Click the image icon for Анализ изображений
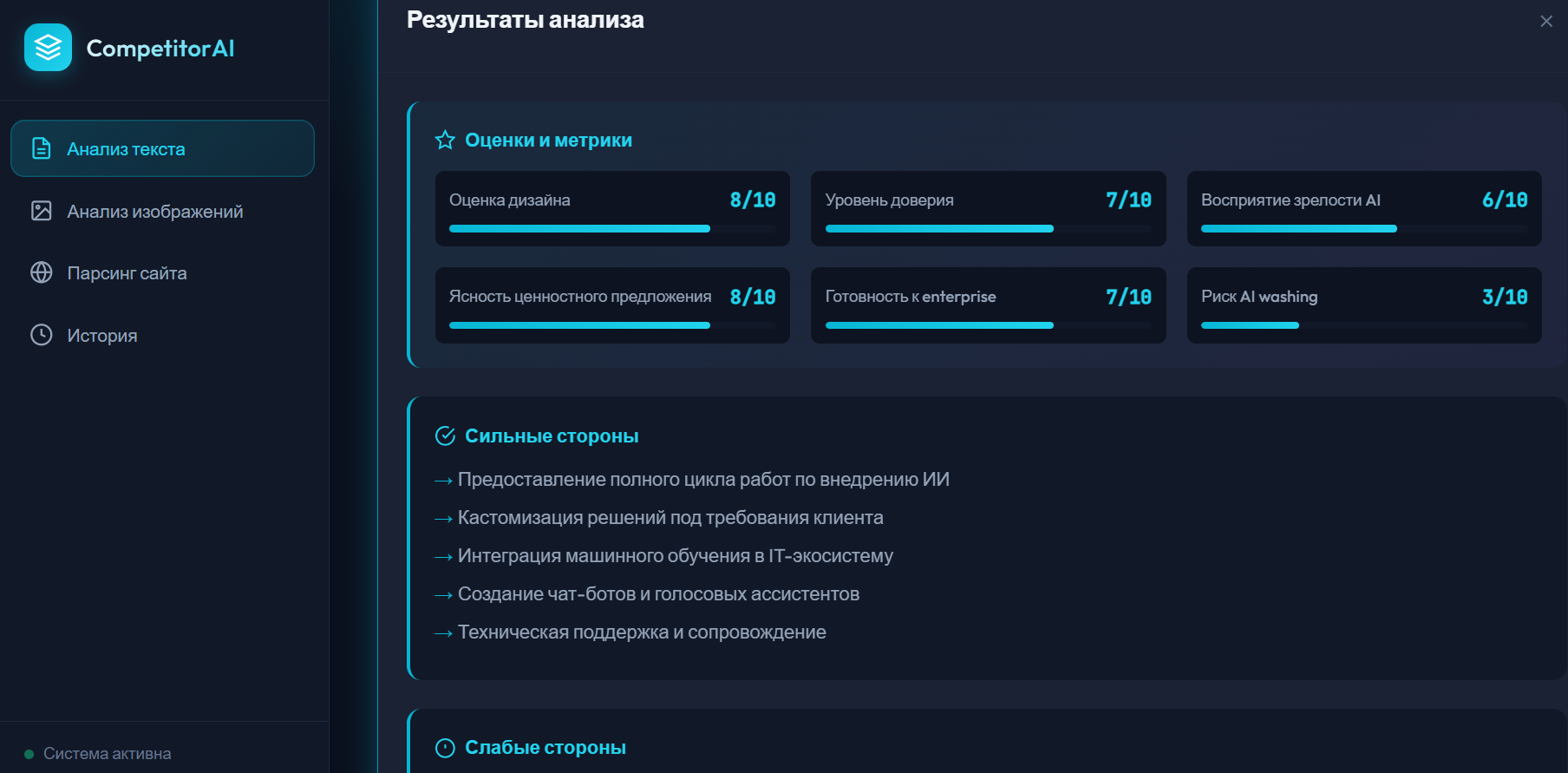1568x773 pixels. [41, 210]
